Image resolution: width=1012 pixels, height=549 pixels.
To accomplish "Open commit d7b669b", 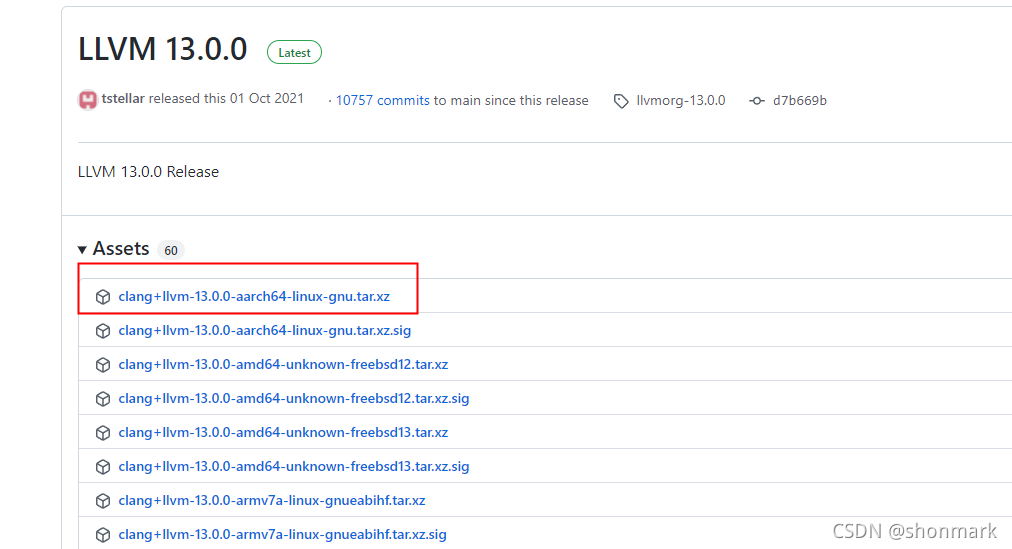I will [800, 101].
